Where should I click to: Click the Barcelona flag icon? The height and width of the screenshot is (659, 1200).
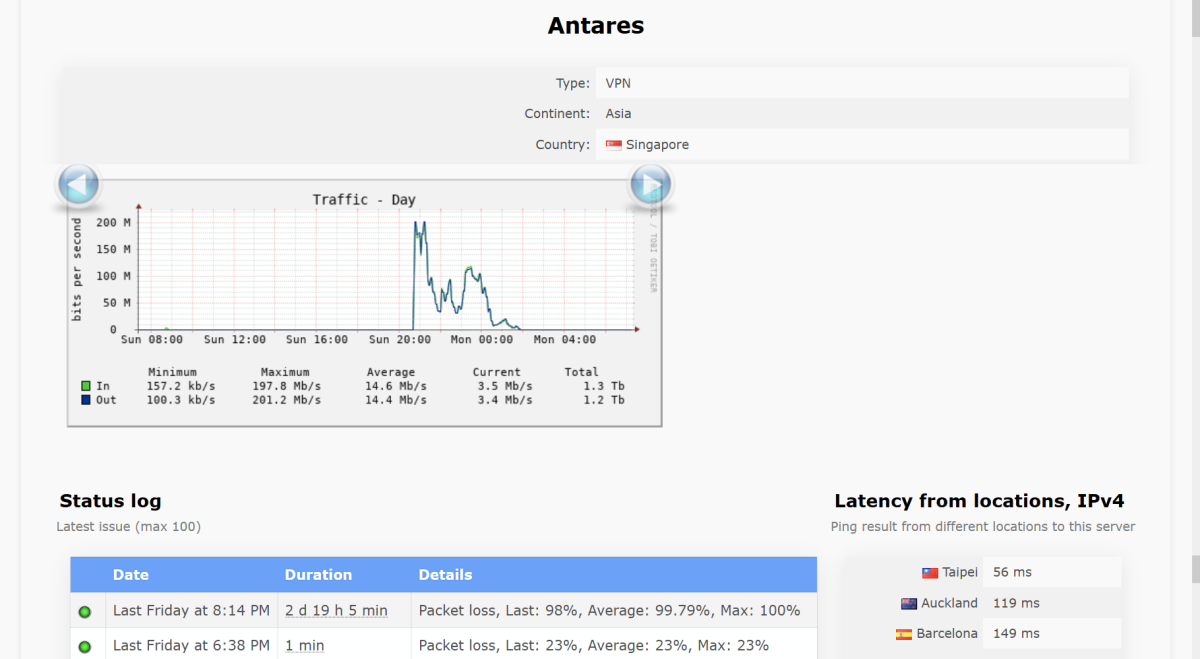tap(904, 634)
